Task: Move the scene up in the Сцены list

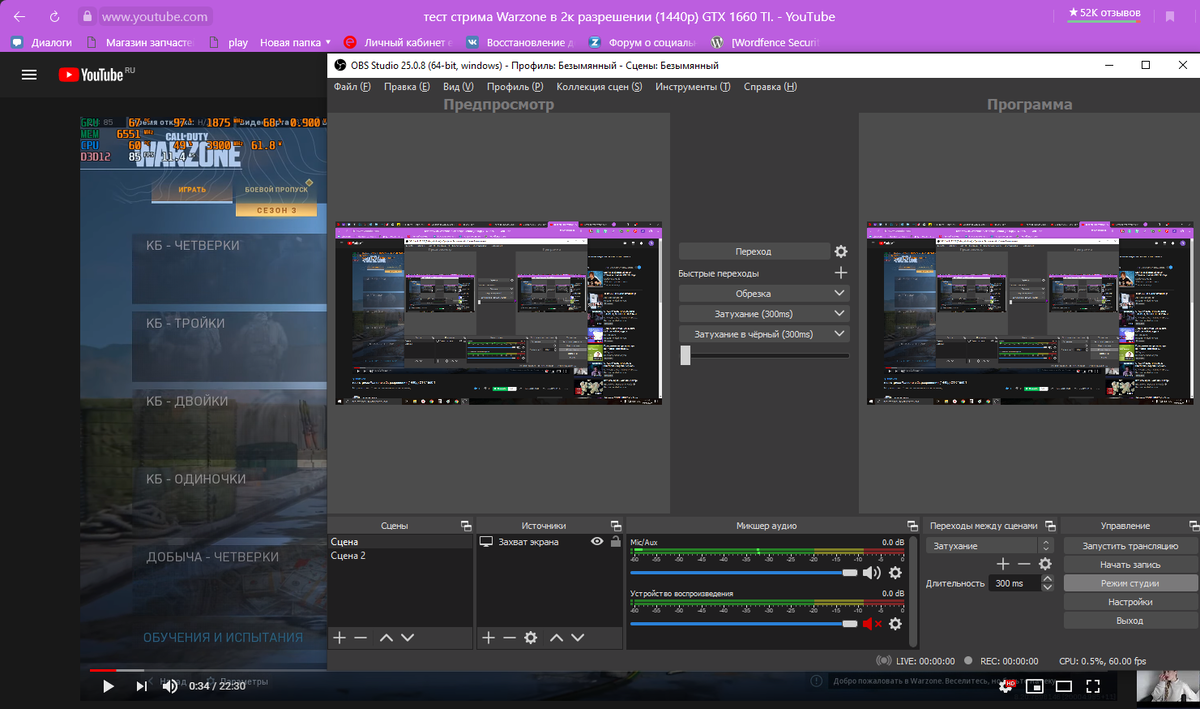Action: (x=386, y=637)
